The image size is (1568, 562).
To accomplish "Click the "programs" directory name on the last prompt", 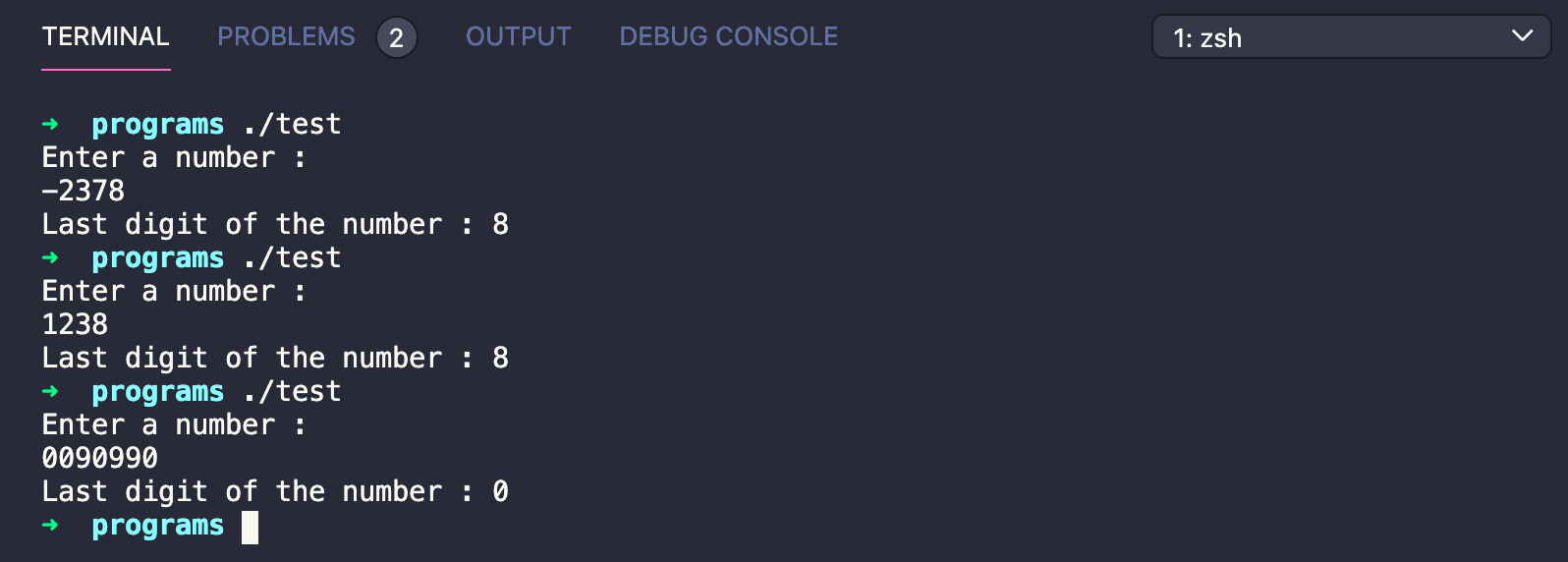I will [x=157, y=526].
